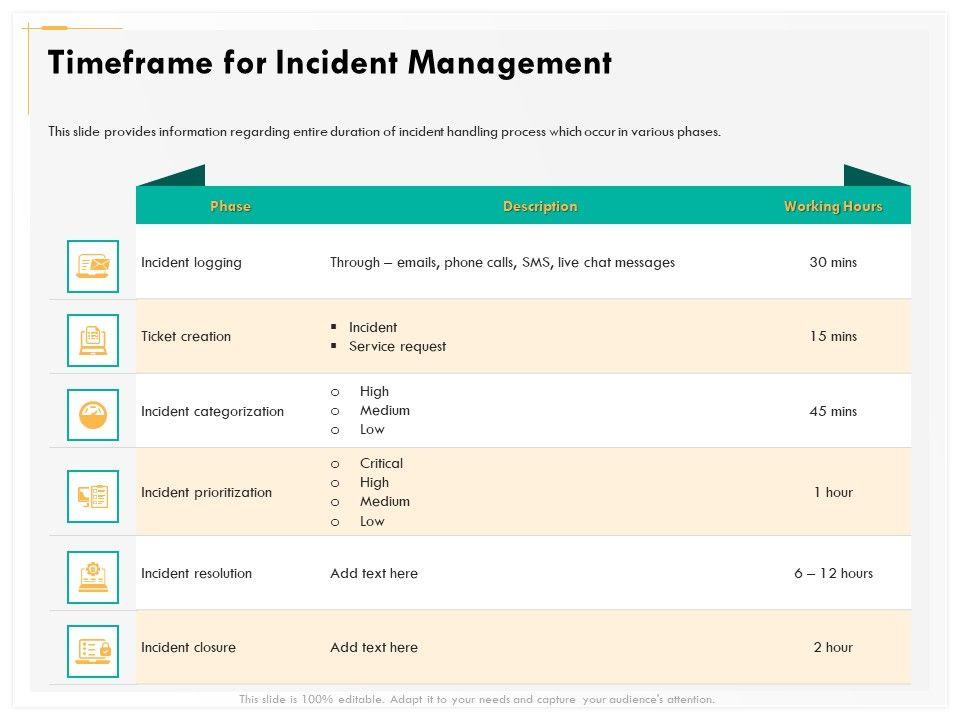Click the 30 mins working hours cell
960x720 pixels.
(x=833, y=262)
